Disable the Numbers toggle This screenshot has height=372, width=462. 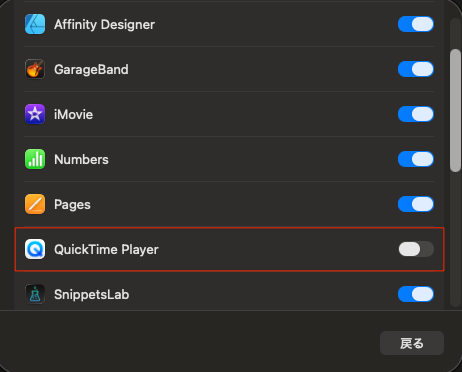coord(416,159)
